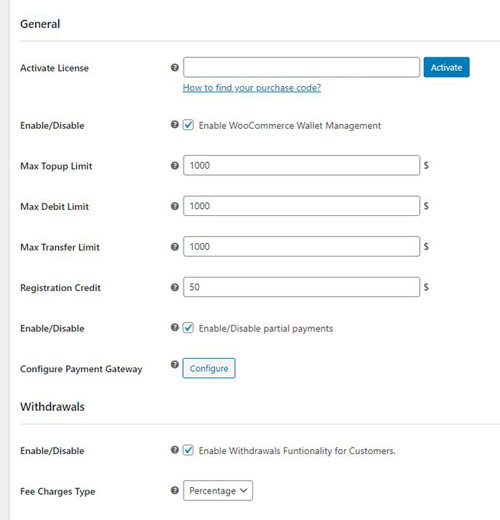The height and width of the screenshot is (520, 500).
Task: Open How to find your purchase code link
Action: (252, 88)
